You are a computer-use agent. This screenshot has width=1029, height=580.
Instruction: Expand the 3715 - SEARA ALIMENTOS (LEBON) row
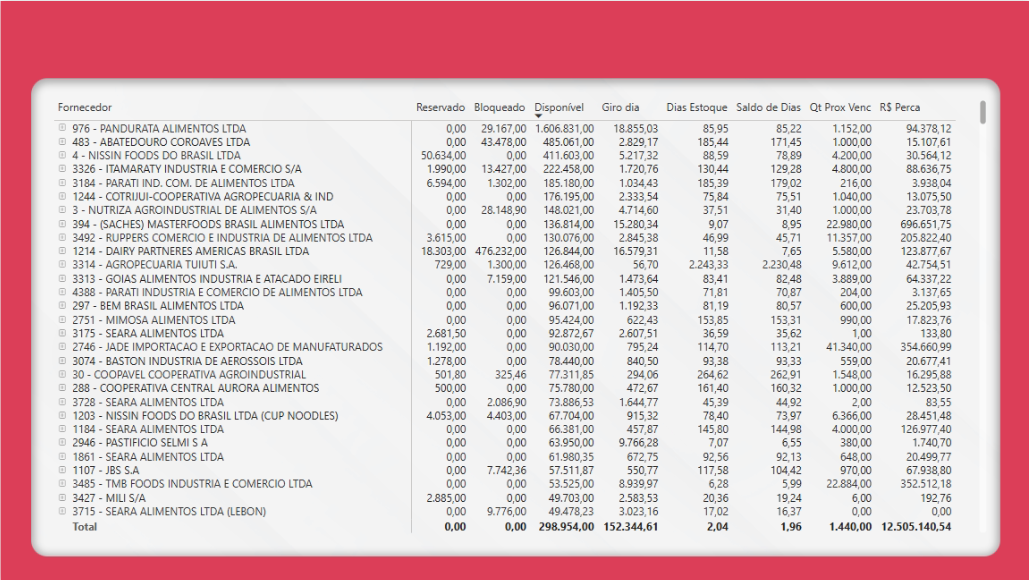click(x=62, y=510)
